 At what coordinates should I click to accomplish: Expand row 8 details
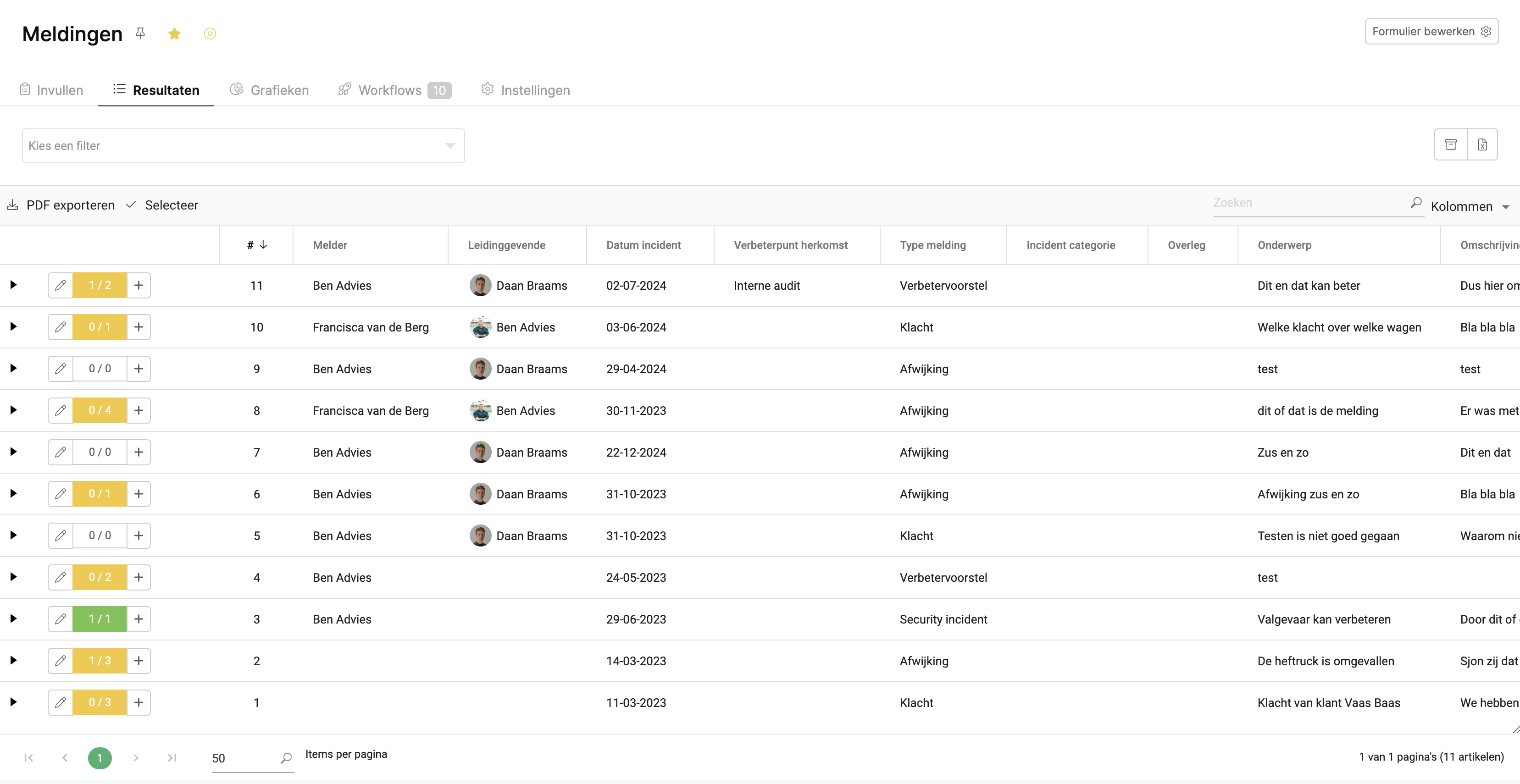pyautogui.click(x=14, y=410)
